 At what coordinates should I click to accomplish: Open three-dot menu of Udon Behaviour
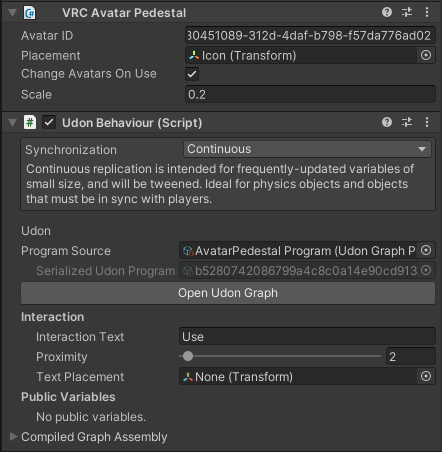point(427,122)
